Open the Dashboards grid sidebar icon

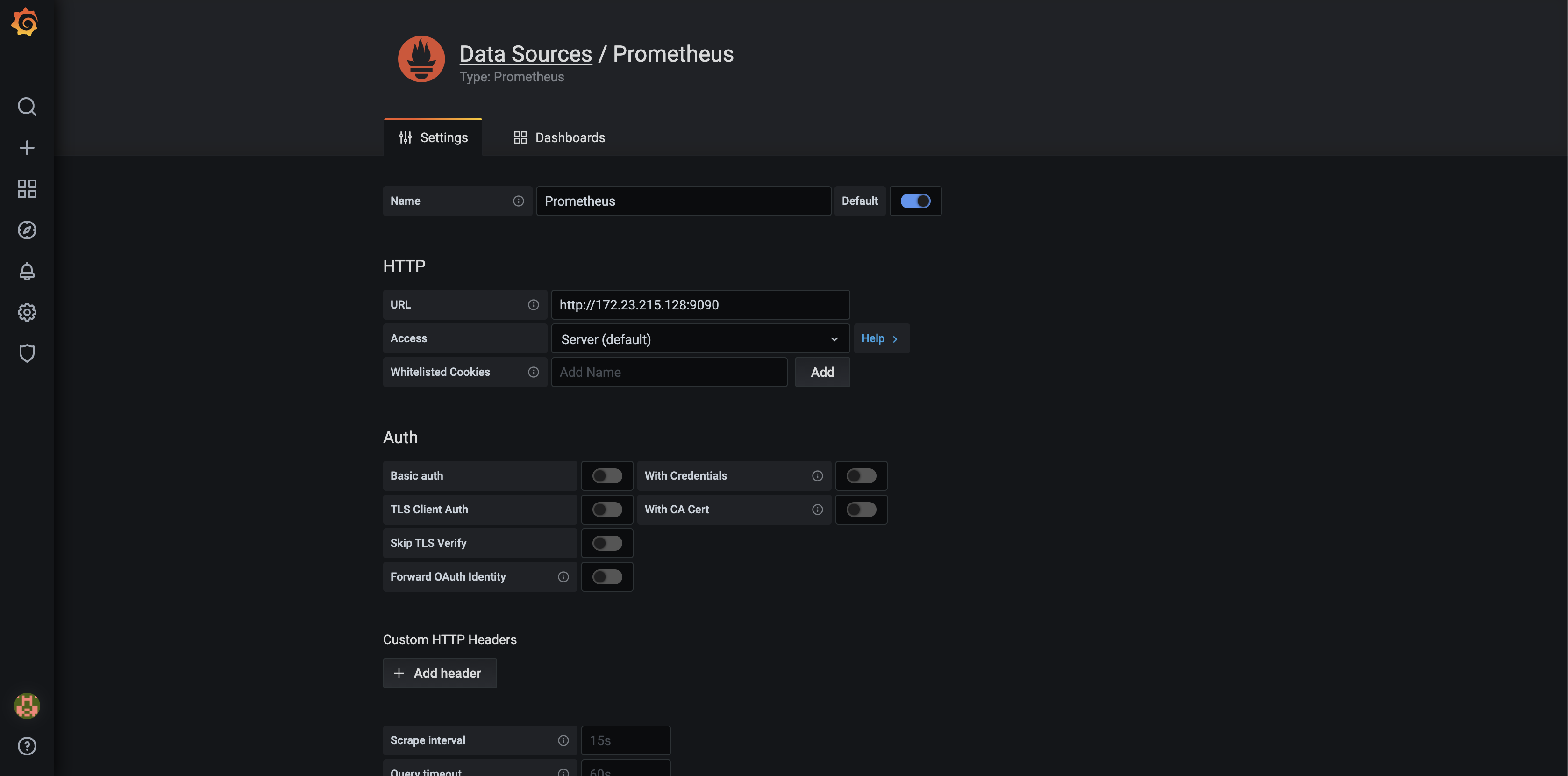pyautogui.click(x=27, y=189)
